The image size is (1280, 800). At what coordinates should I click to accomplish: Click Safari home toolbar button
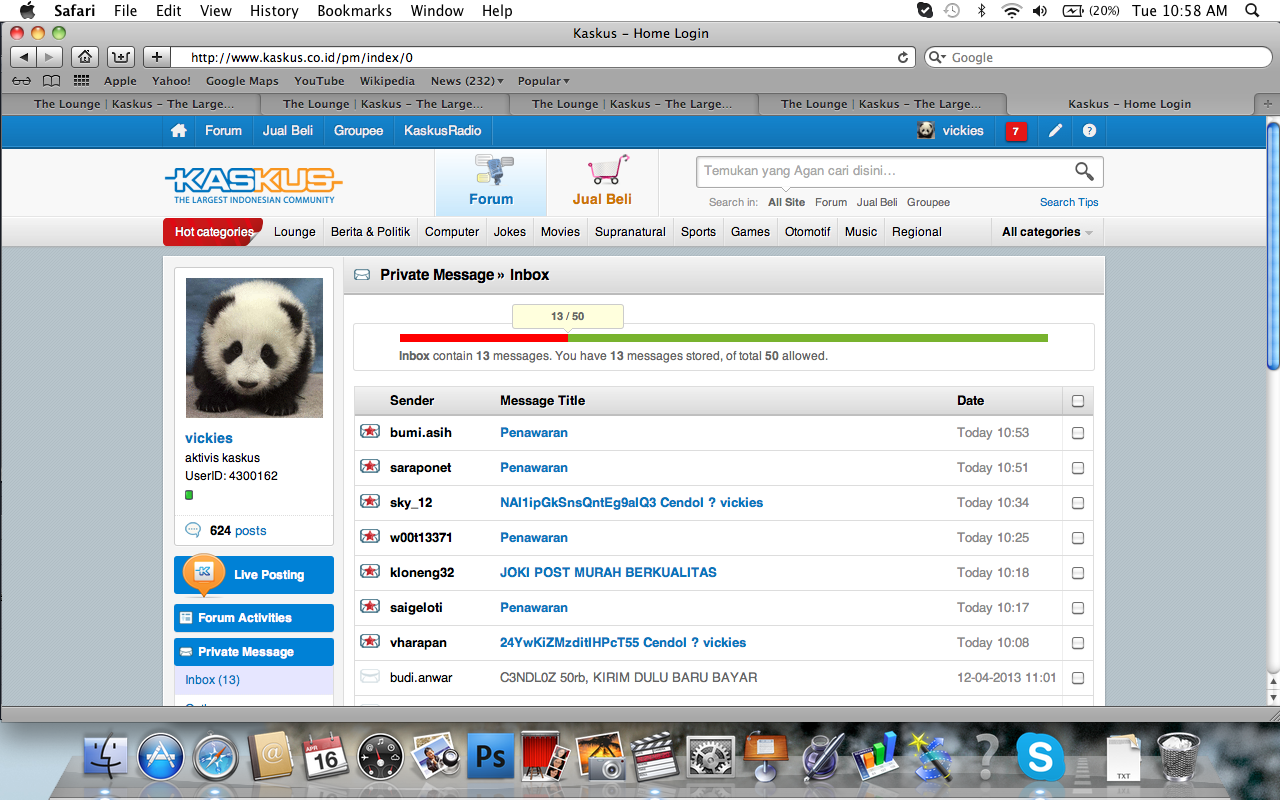point(85,57)
